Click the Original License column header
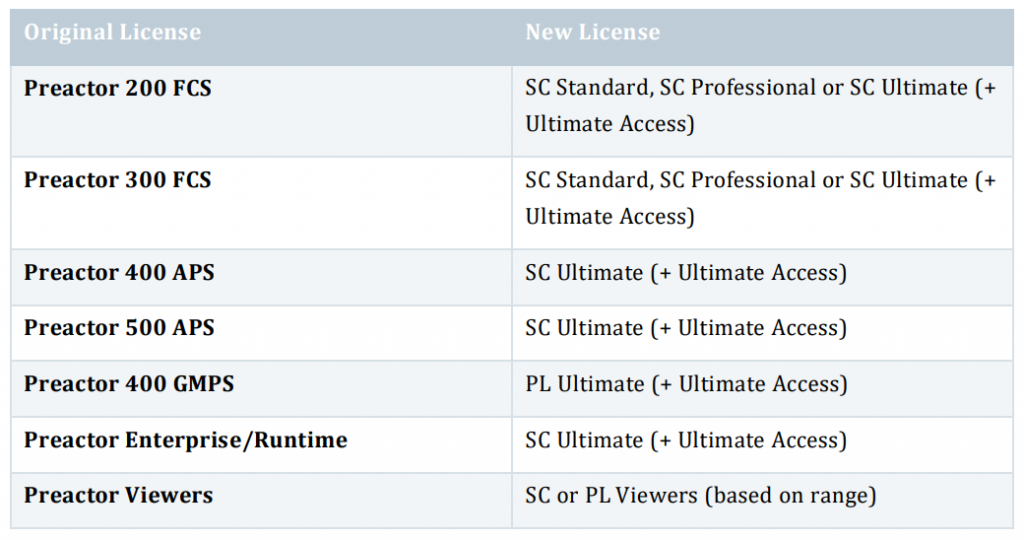1024x540 pixels. [112, 32]
